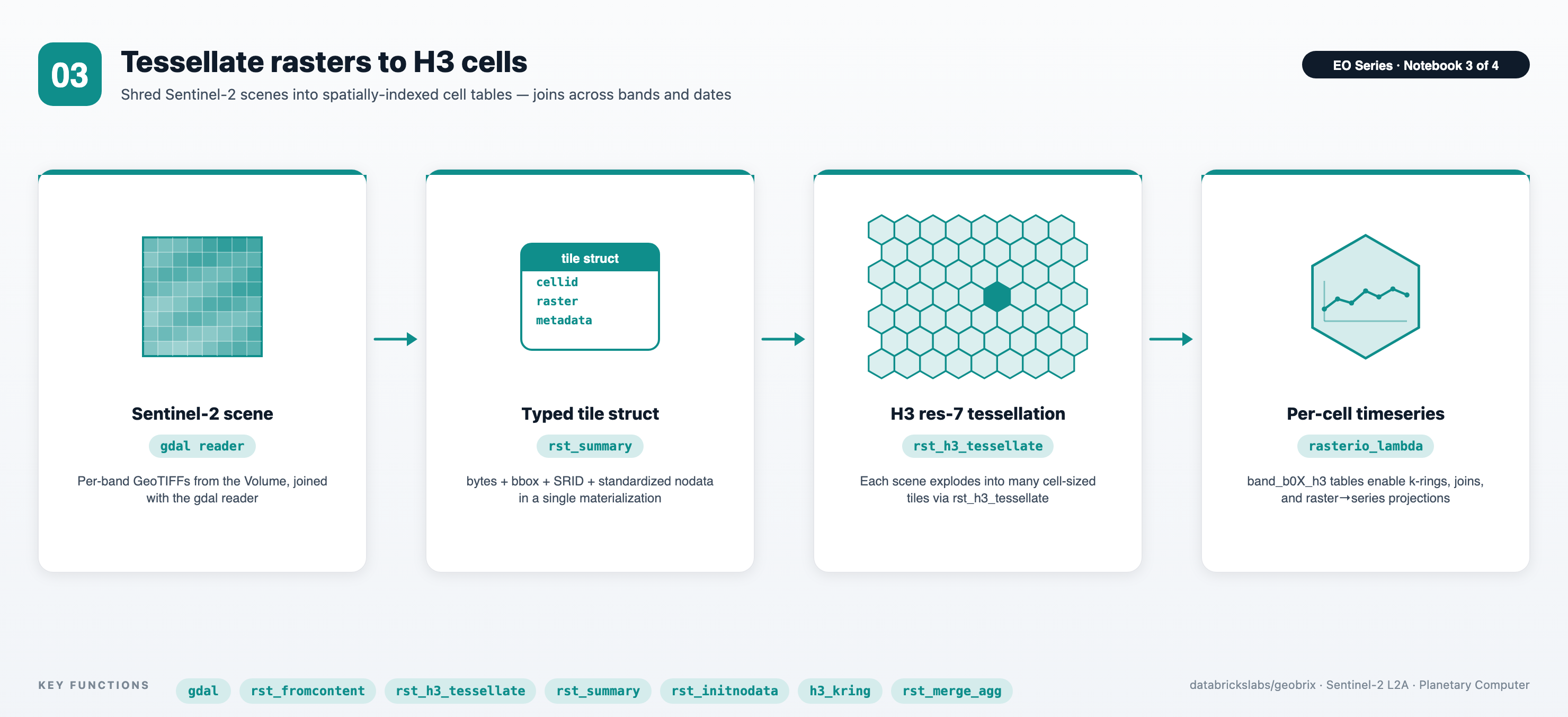The image size is (1568, 717).
Task: Click the Typed tile struct heading
Action: pyautogui.click(x=590, y=414)
